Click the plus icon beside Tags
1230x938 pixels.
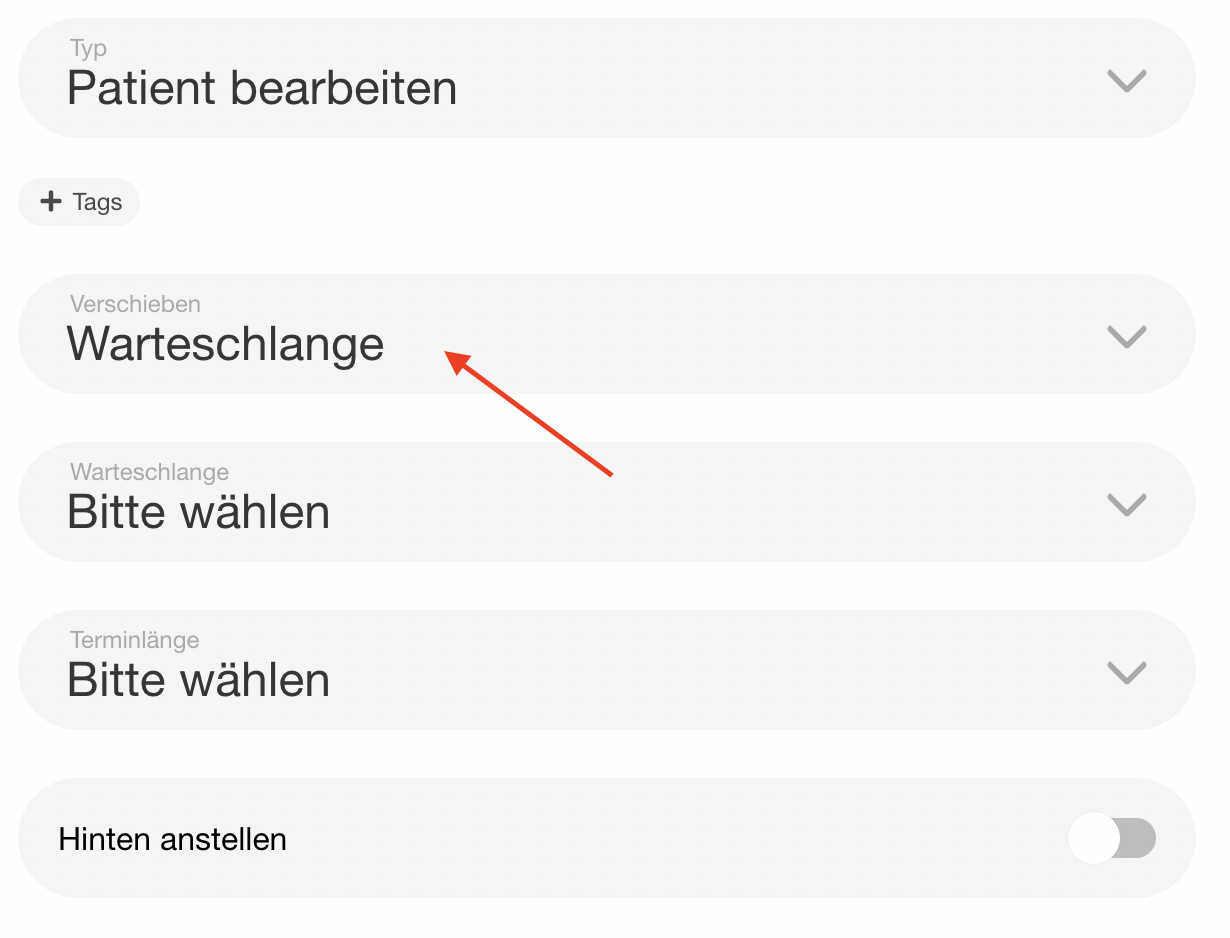[50, 202]
